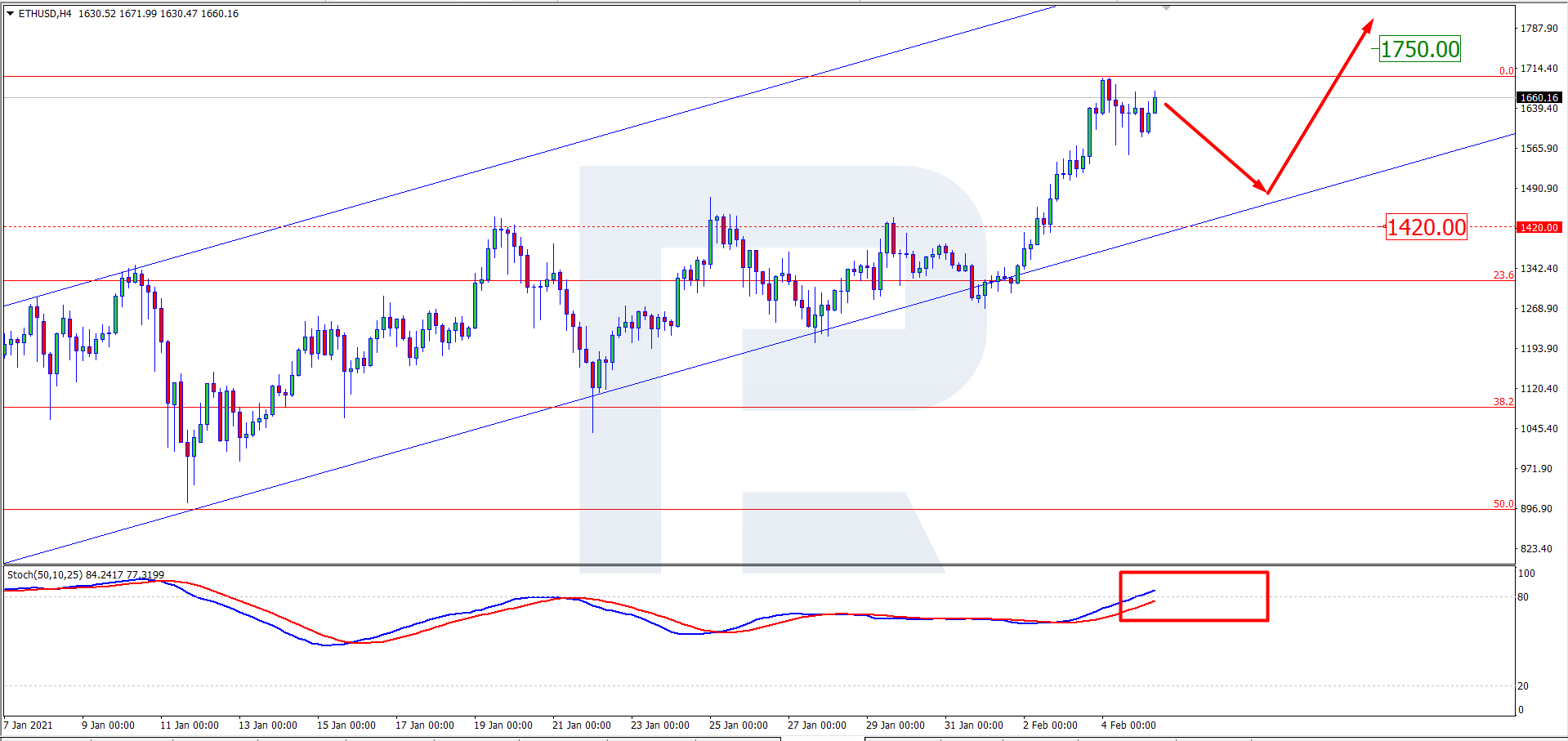Click the 29 Jan 00:00 date label
Screen dimensions: 1568x741
[x=896, y=725]
